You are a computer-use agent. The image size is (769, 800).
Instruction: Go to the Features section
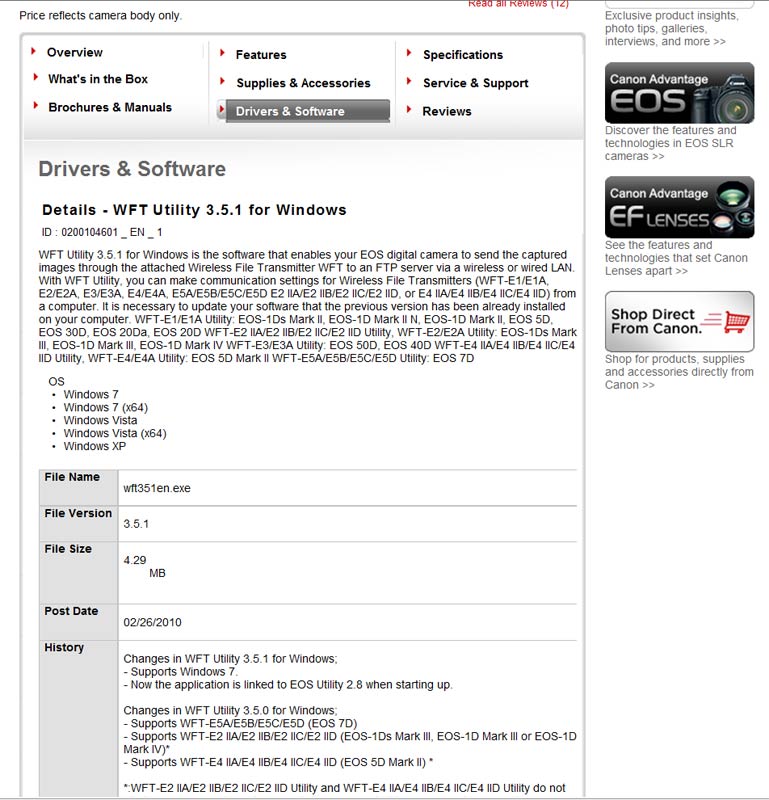(x=261, y=55)
